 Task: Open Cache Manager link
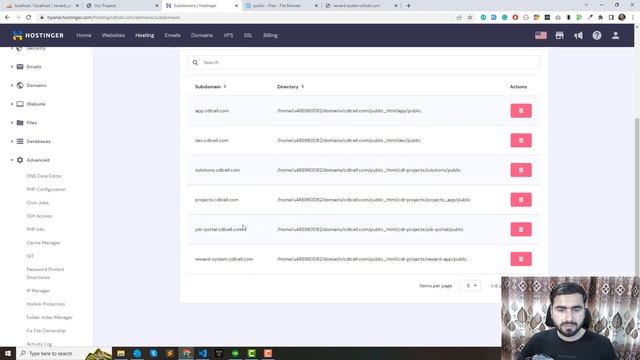pyautogui.click(x=43, y=243)
